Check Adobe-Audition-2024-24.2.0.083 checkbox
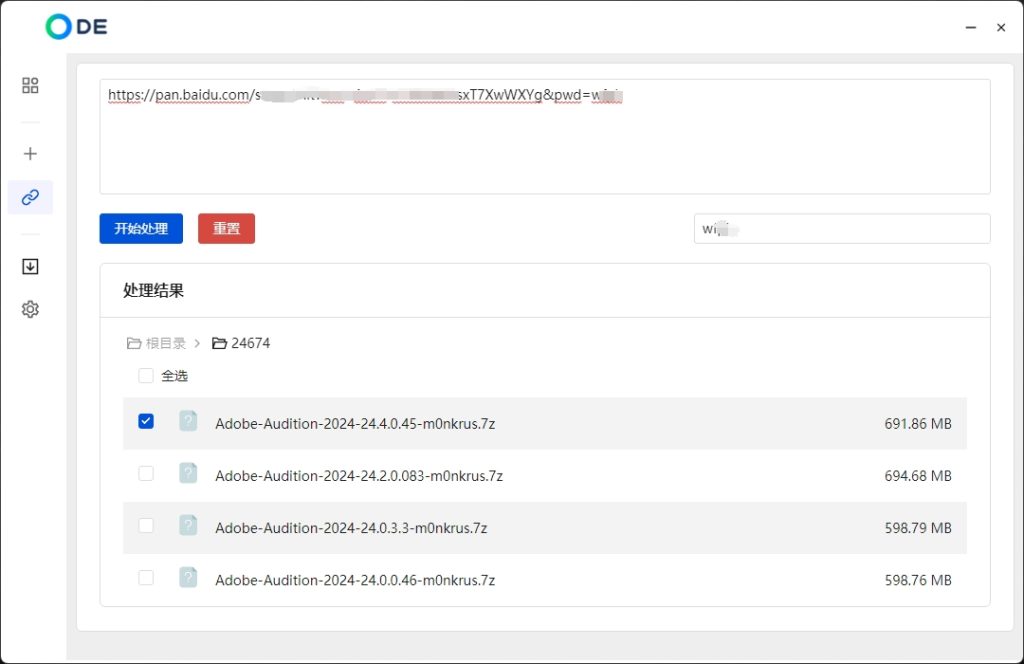1024x664 pixels. pyautogui.click(x=146, y=473)
